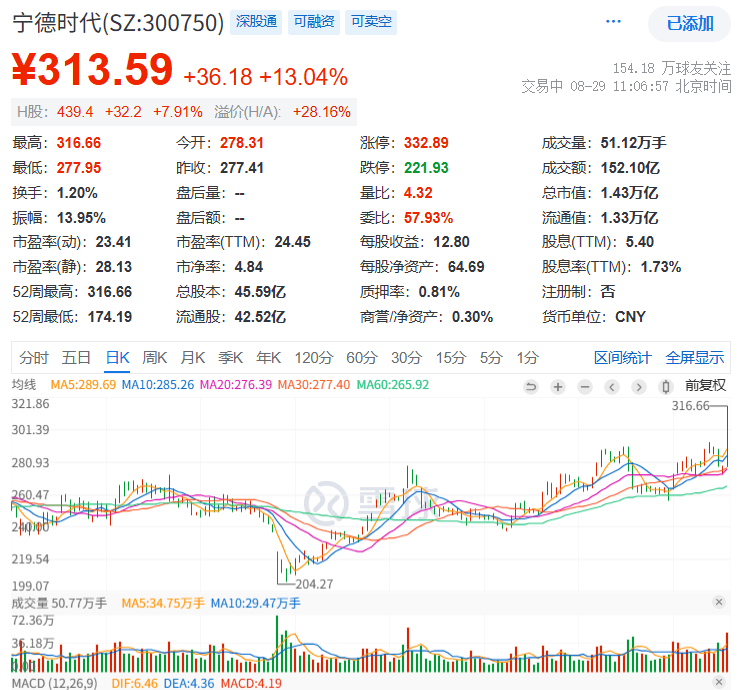Switch to the 30分 chart tab
740x690 pixels.
click(406, 358)
